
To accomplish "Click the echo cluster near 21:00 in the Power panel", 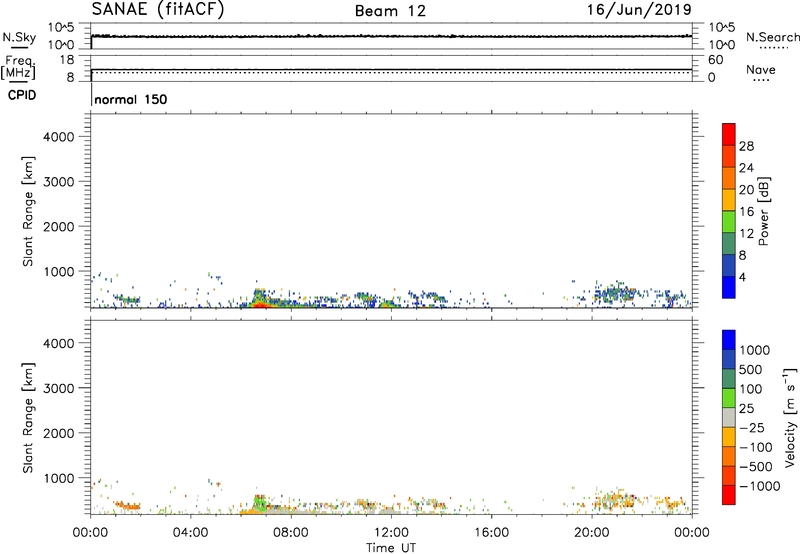I will click(614, 294).
